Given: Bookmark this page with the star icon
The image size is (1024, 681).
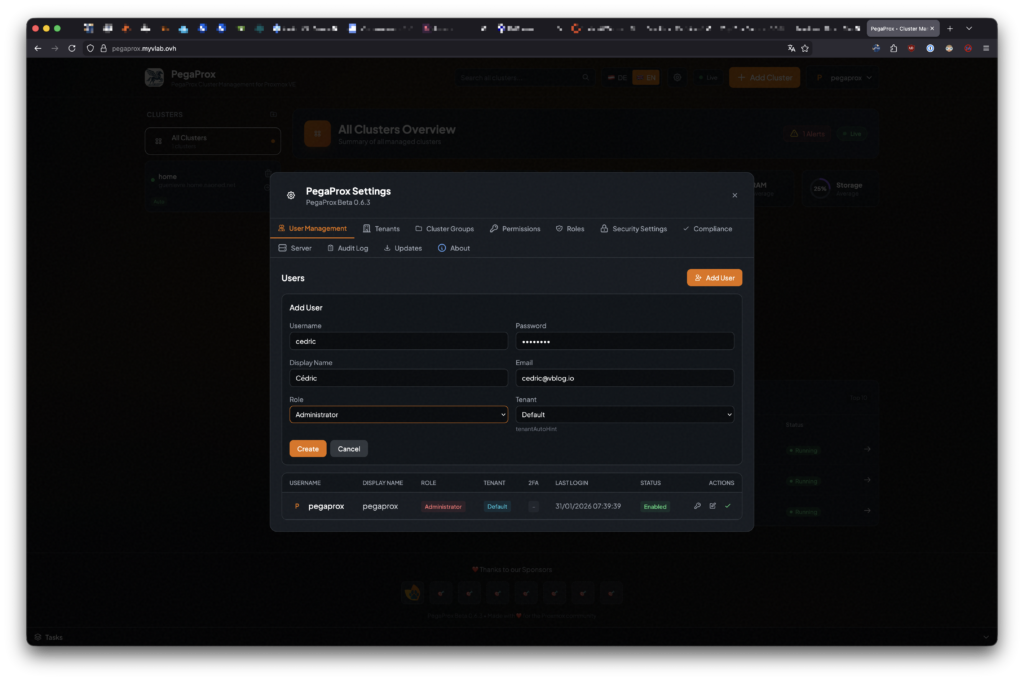Looking at the screenshot, I should 805,48.
